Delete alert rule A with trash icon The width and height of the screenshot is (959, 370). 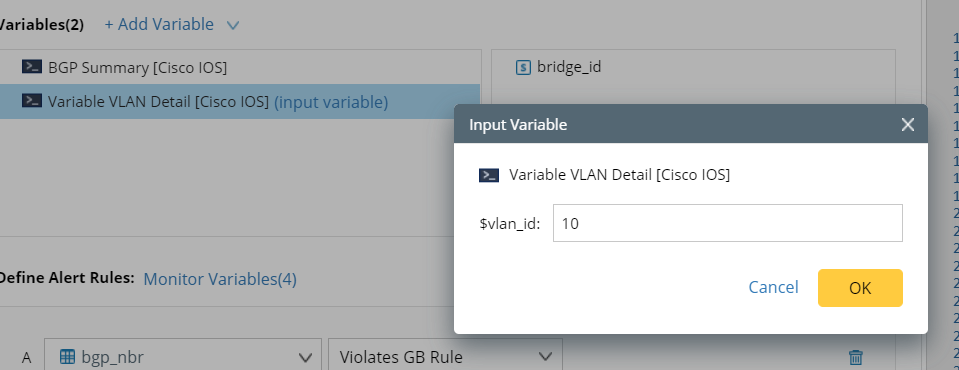pos(856,357)
